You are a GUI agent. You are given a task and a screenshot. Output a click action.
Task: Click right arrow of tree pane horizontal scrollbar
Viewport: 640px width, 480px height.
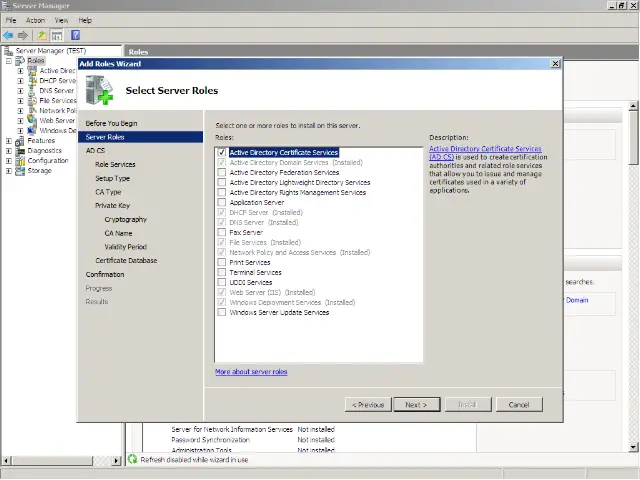click(x=116, y=460)
